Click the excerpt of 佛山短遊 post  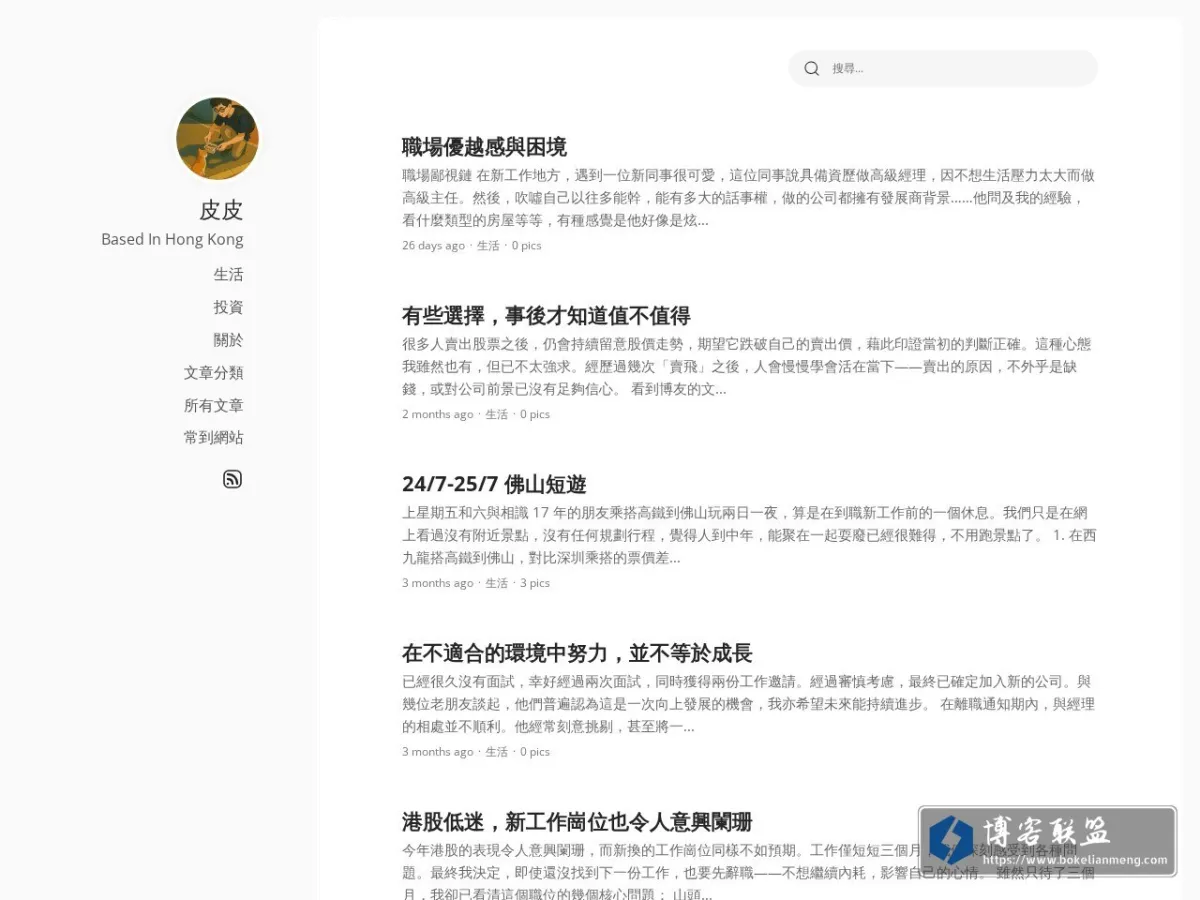tap(749, 536)
